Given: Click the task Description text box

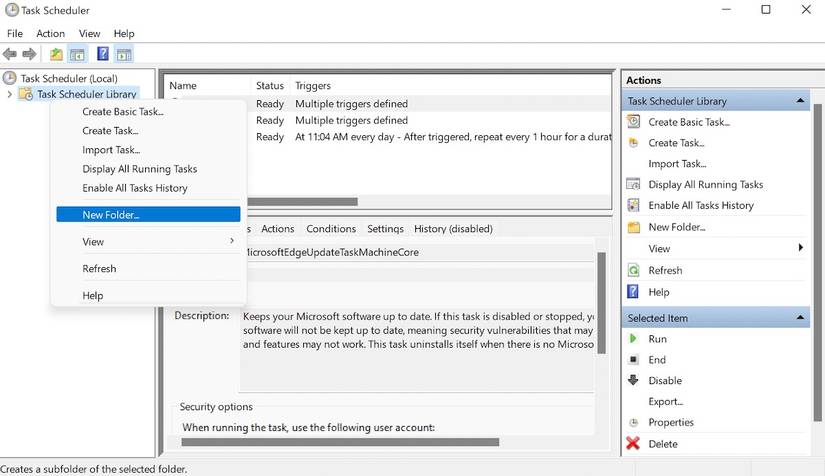Looking at the screenshot, I should point(417,350).
